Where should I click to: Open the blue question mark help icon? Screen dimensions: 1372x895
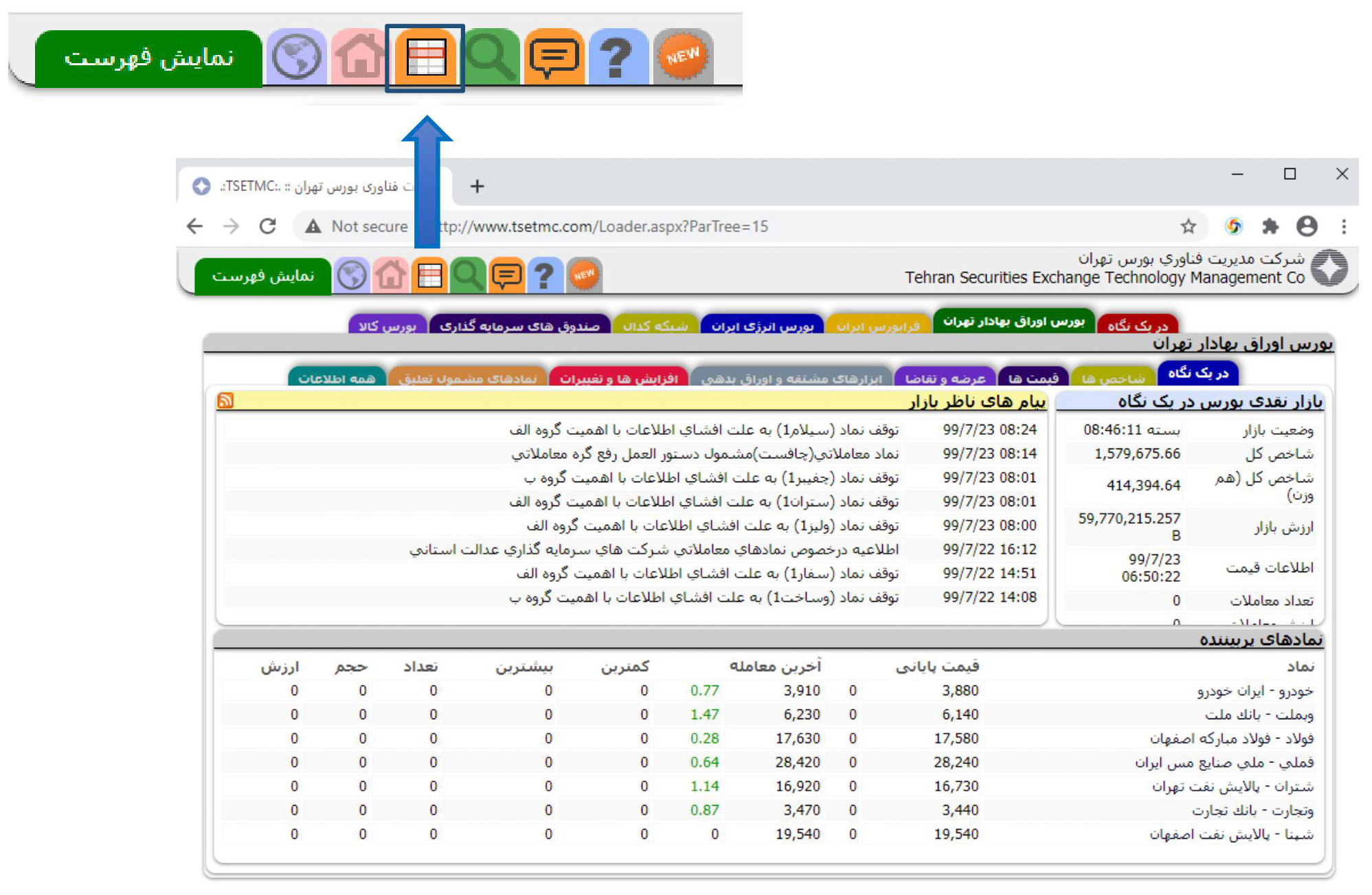click(x=545, y=276)
